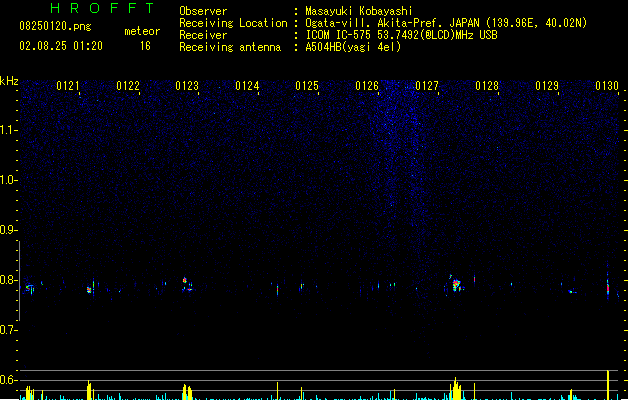Click the 0124 time marker
The height and width of the screenshot is (400, 629).
pos(247,86)
